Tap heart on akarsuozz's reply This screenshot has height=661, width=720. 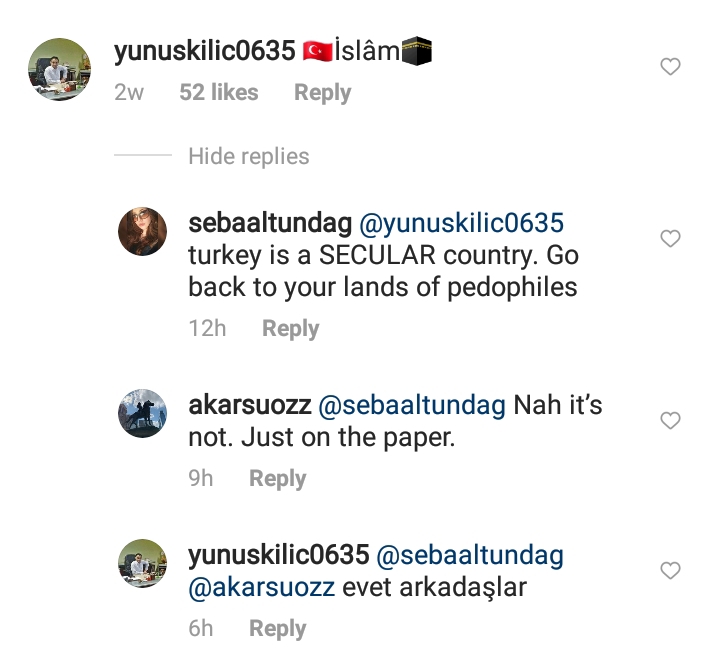click(671, 421)
